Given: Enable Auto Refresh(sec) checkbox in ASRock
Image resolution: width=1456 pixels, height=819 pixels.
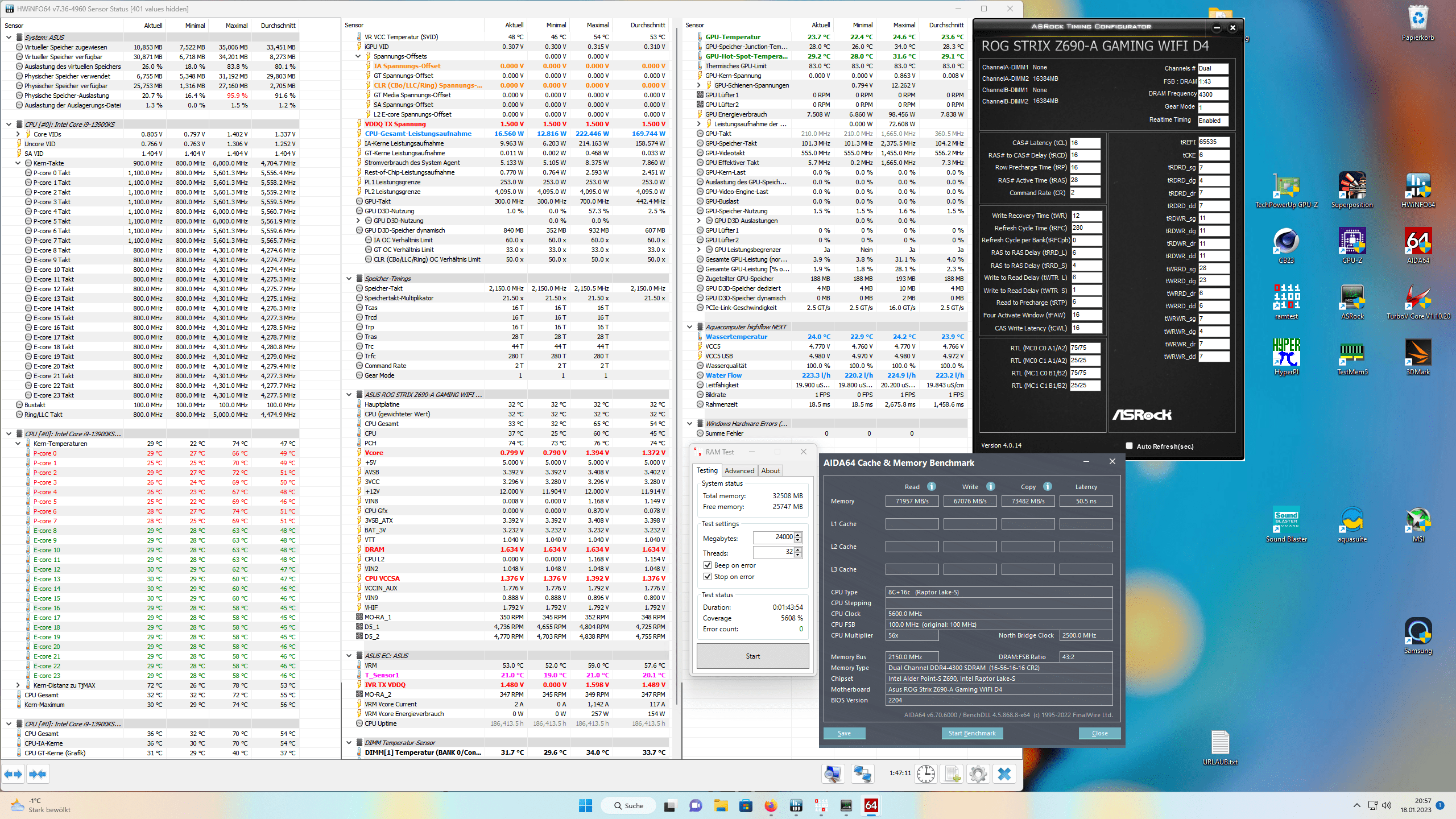Looking at the screenshot, I should [1129, 446].
